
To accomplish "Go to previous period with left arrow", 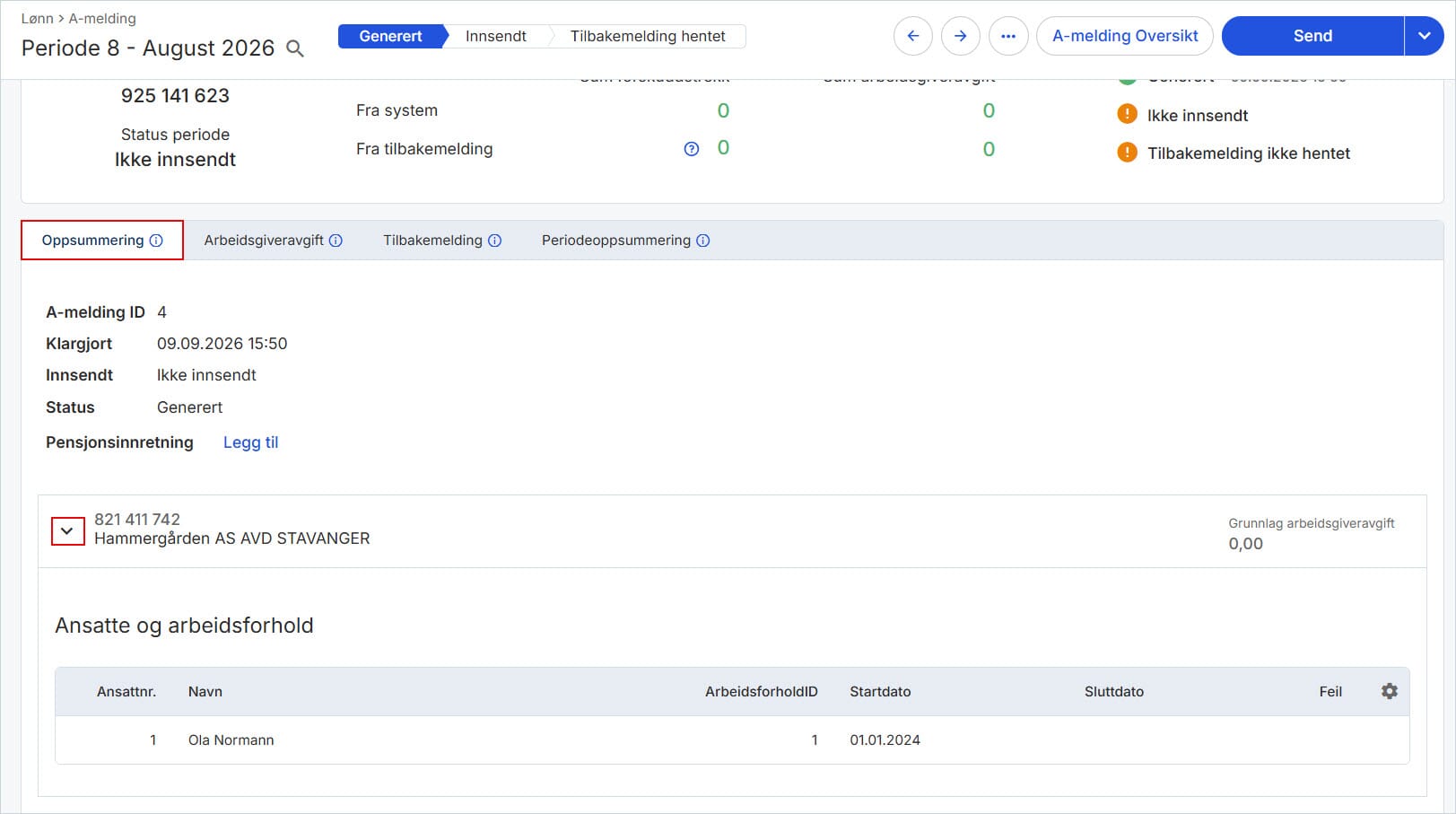I will click(x=913, y=36).
